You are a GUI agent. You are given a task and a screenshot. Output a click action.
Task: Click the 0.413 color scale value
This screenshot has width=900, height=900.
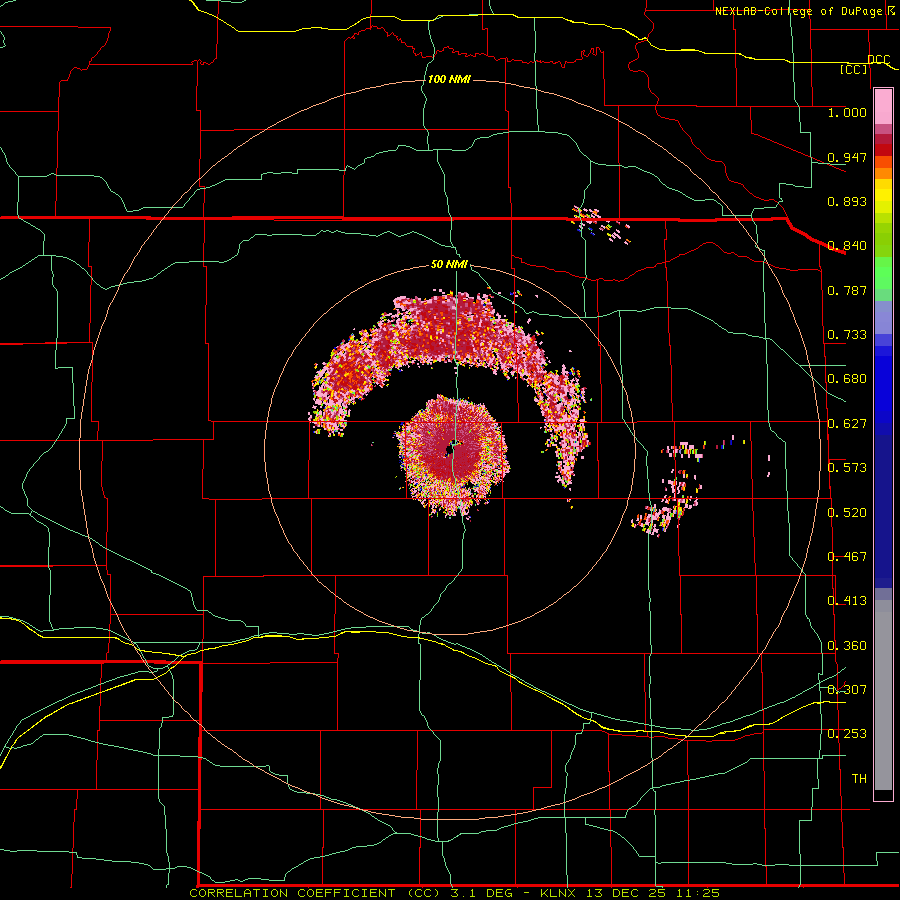pyautogui.click(x=847, y=601)
